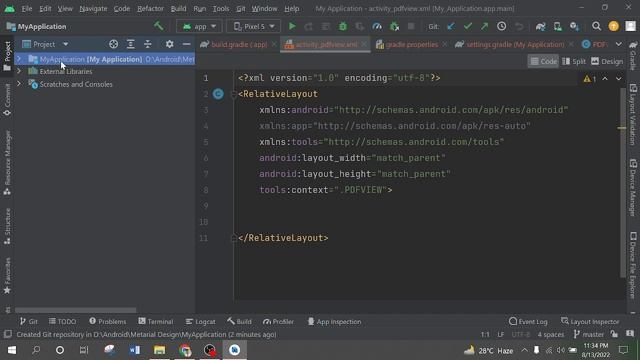Open the Chrome icon in the taskbar
The width and height of the screenshot is (640, 360).
[185, 350]
